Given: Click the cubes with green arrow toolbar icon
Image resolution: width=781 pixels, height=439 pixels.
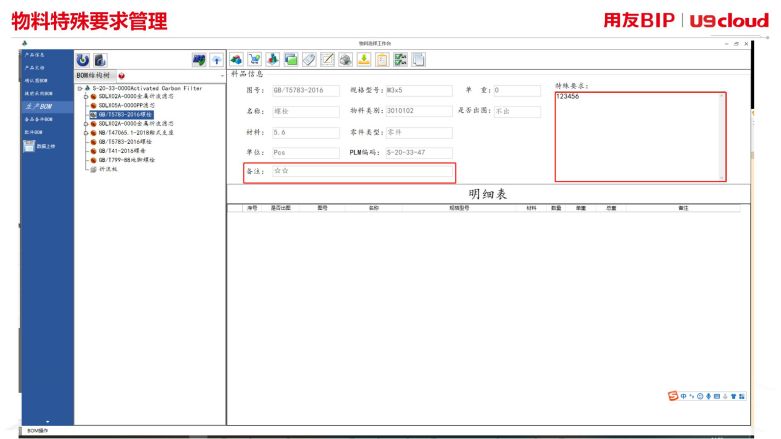Looking at the screenshot, I should (236, 60).
